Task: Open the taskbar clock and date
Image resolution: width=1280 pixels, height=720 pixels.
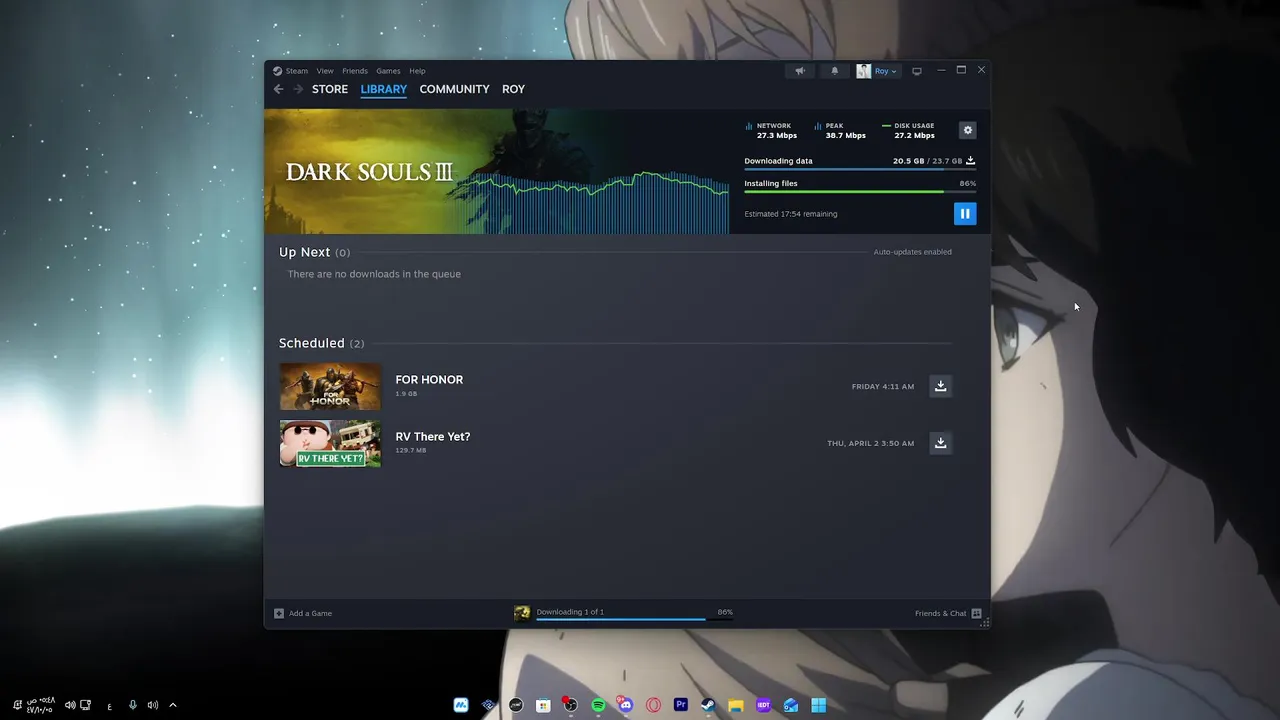Action: (x=40, y=705)
